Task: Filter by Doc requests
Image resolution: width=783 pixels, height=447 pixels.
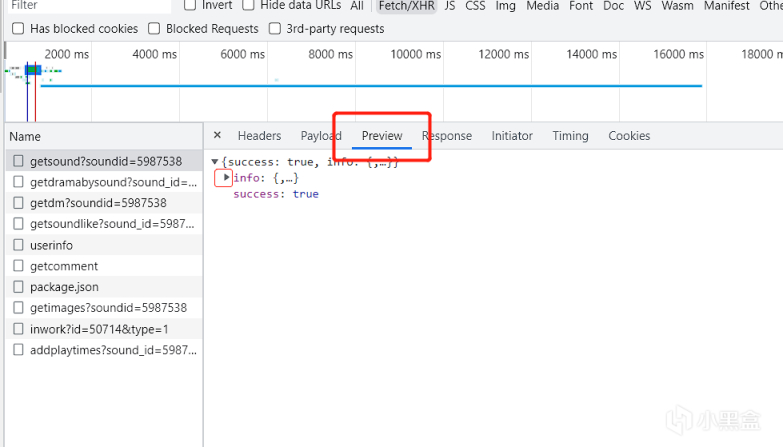Action: 613,5
